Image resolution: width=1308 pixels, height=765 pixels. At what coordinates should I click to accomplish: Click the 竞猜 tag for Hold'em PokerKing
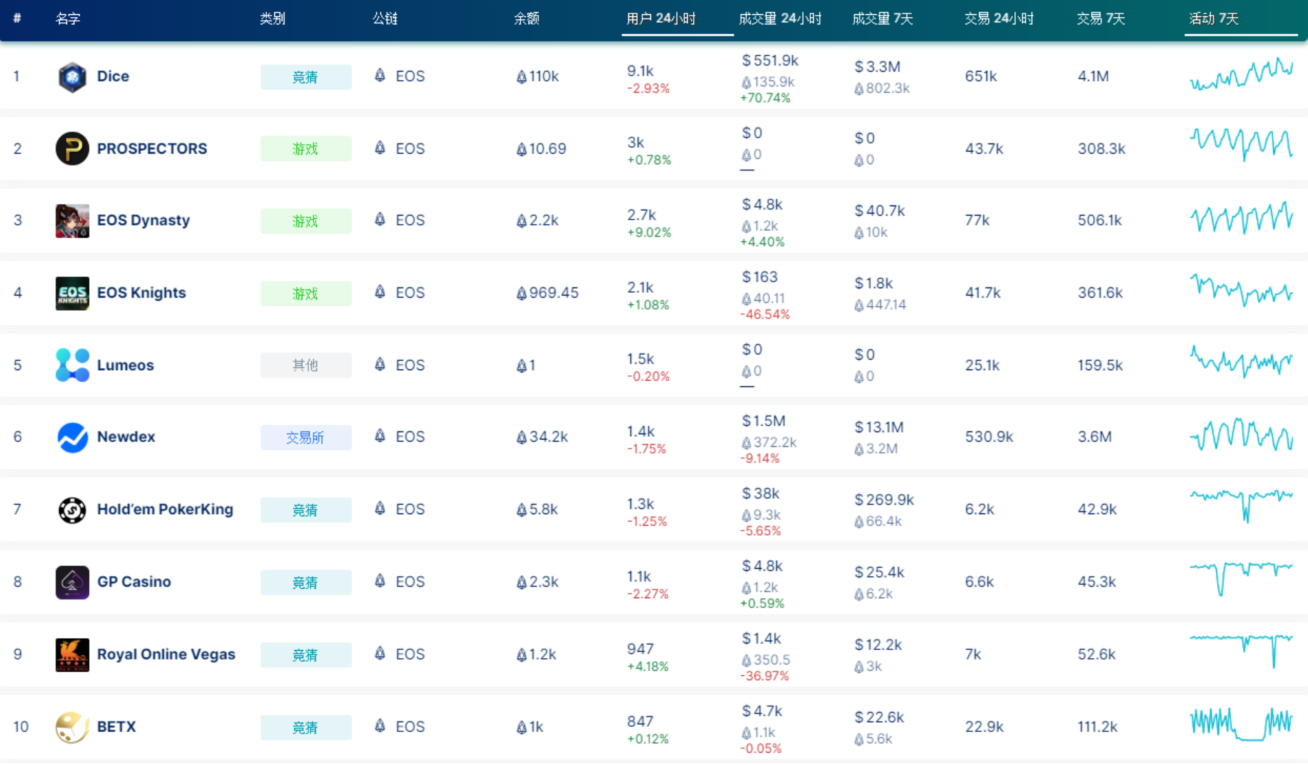tap(306, 510)
